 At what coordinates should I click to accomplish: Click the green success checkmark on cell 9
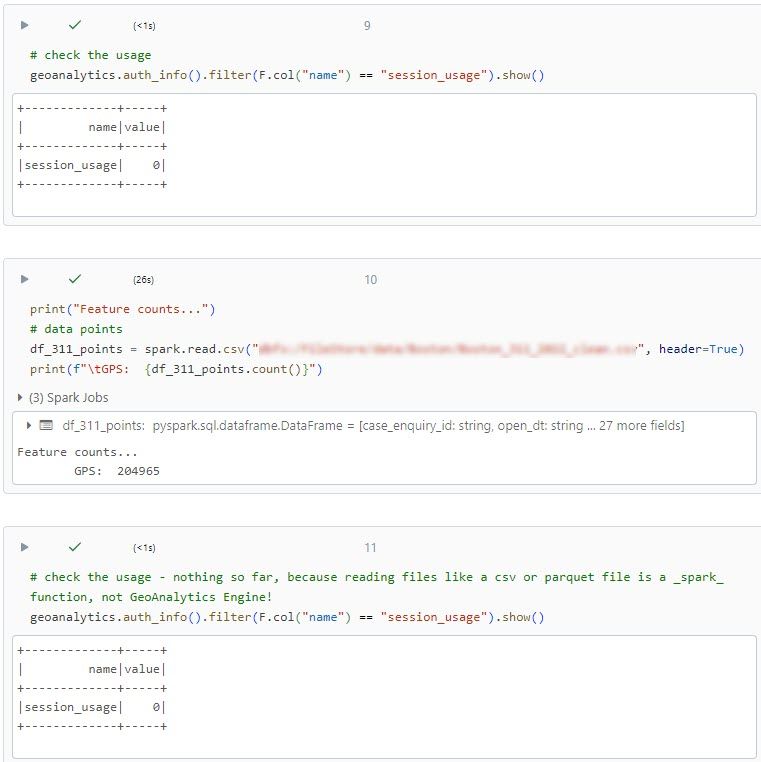(x=75, y=25)
